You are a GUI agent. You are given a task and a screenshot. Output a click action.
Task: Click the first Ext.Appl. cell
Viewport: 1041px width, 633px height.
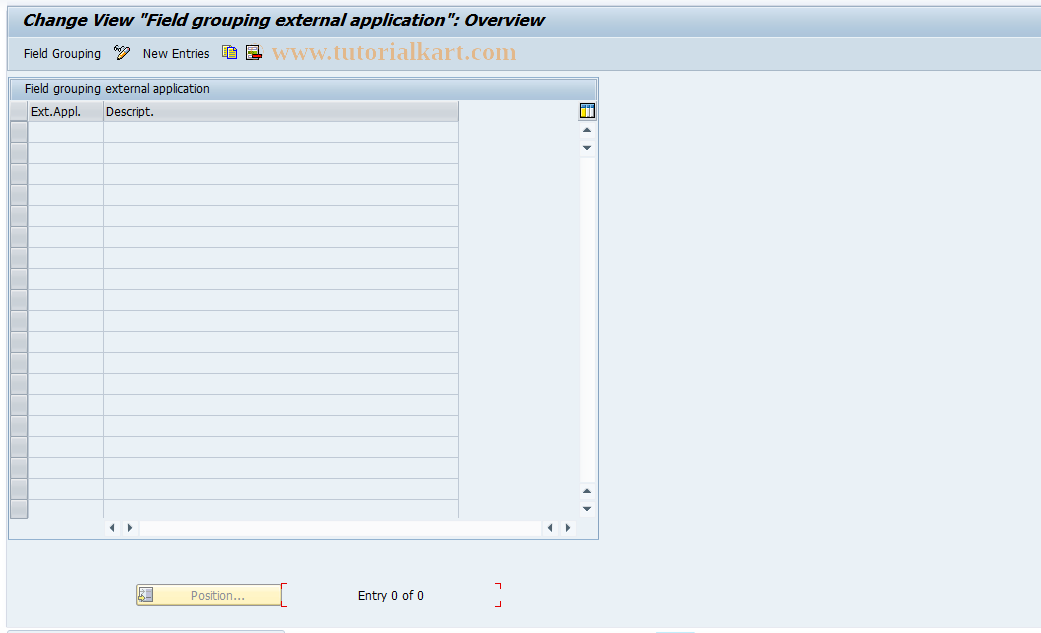66,132
